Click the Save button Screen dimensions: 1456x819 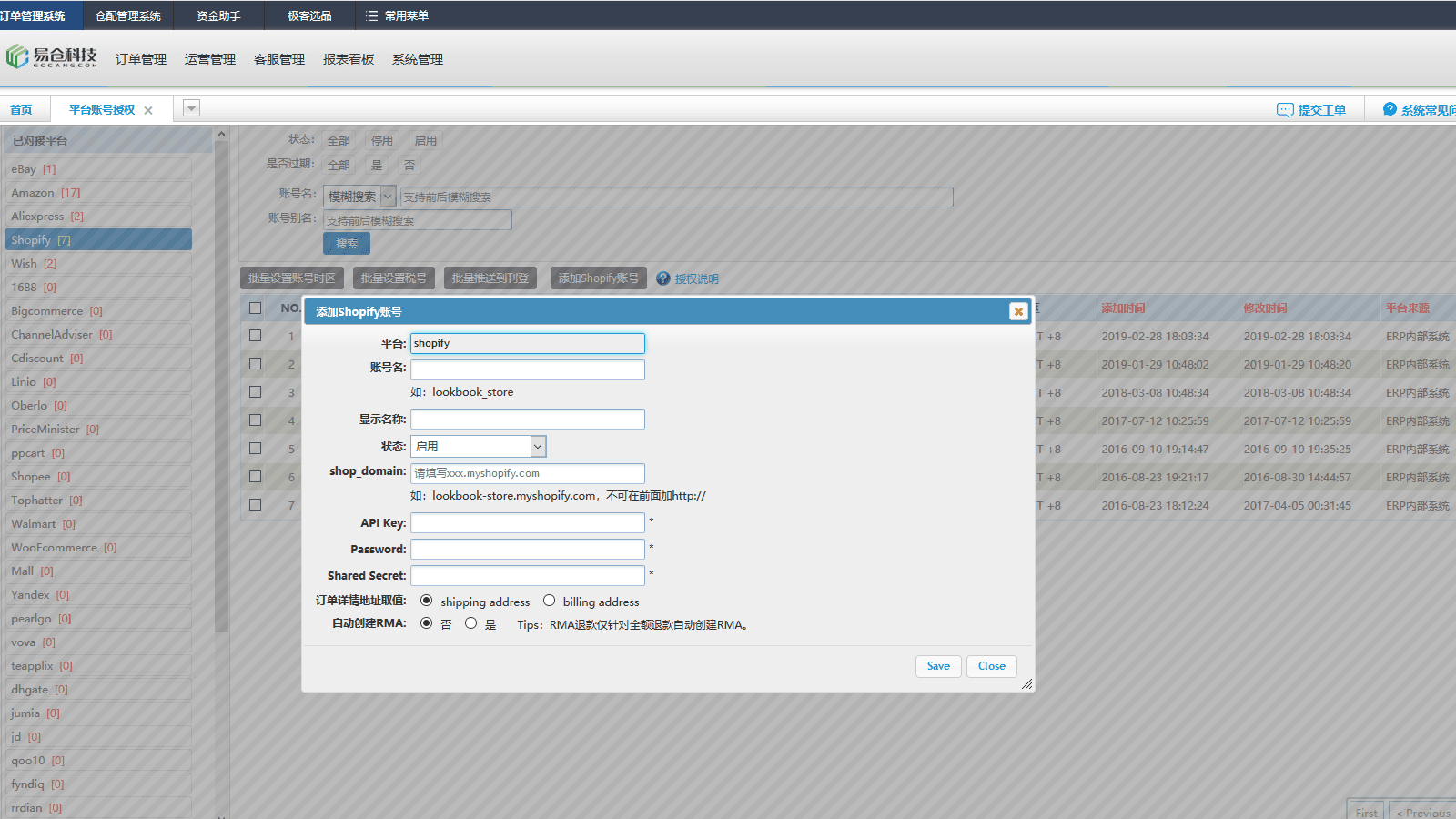(x=938, y=666)
